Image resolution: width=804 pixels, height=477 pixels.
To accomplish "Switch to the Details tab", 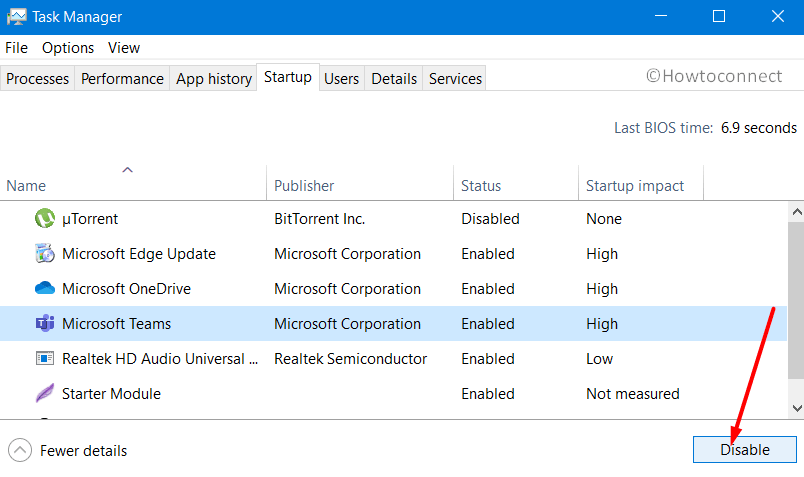I will click(x=394, y=78).
